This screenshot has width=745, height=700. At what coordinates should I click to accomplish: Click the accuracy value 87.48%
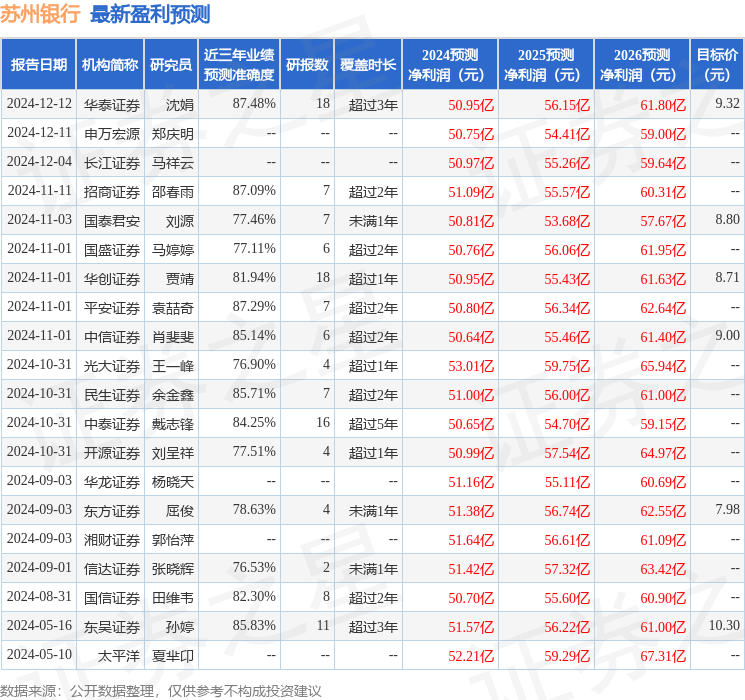(x=254, y=104)
